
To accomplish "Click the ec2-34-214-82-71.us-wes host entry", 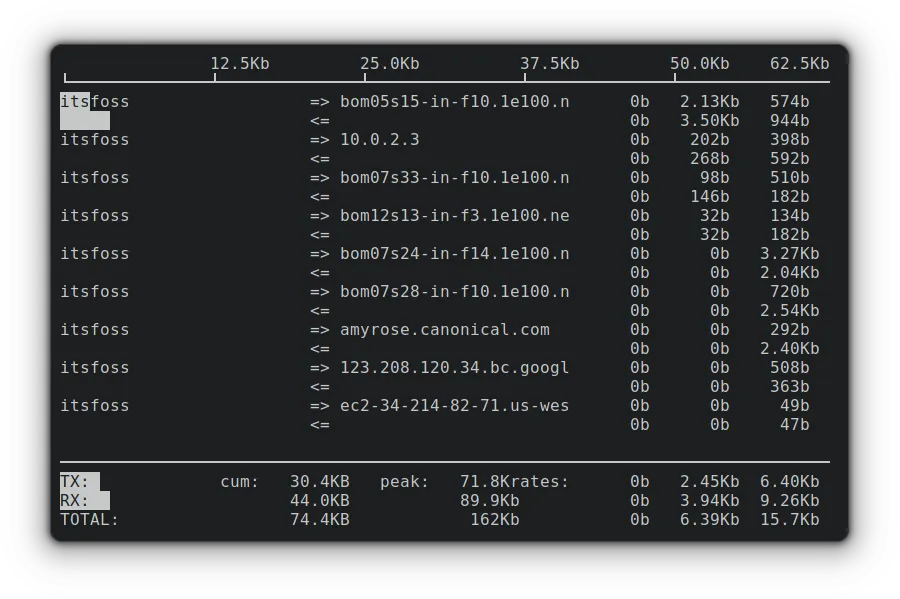I will tap(456, 405).
